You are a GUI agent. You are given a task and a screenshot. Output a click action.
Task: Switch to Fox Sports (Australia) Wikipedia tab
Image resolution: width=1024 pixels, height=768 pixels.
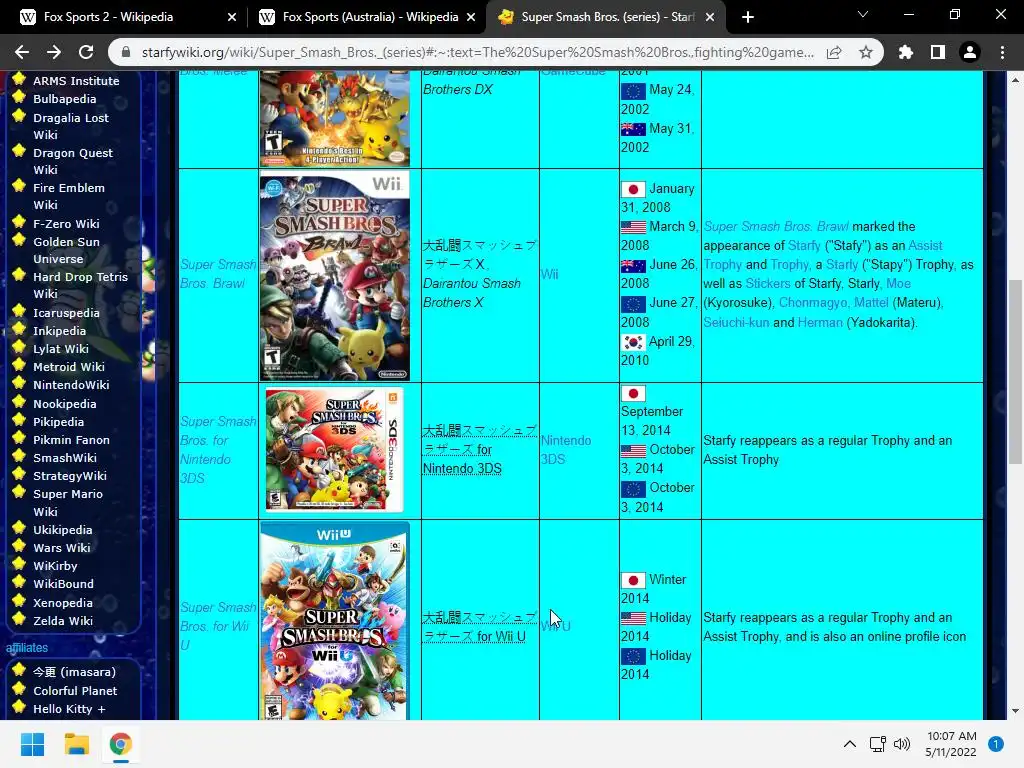(x=367, y=17)
